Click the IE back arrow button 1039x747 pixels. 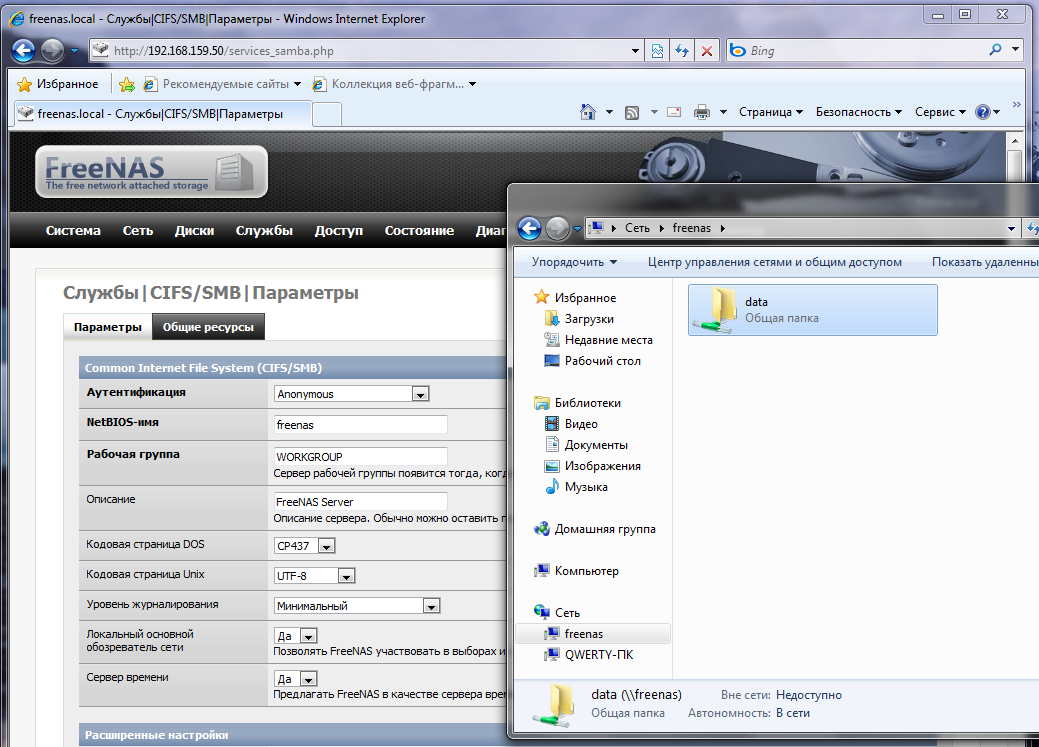click(24, 50)
